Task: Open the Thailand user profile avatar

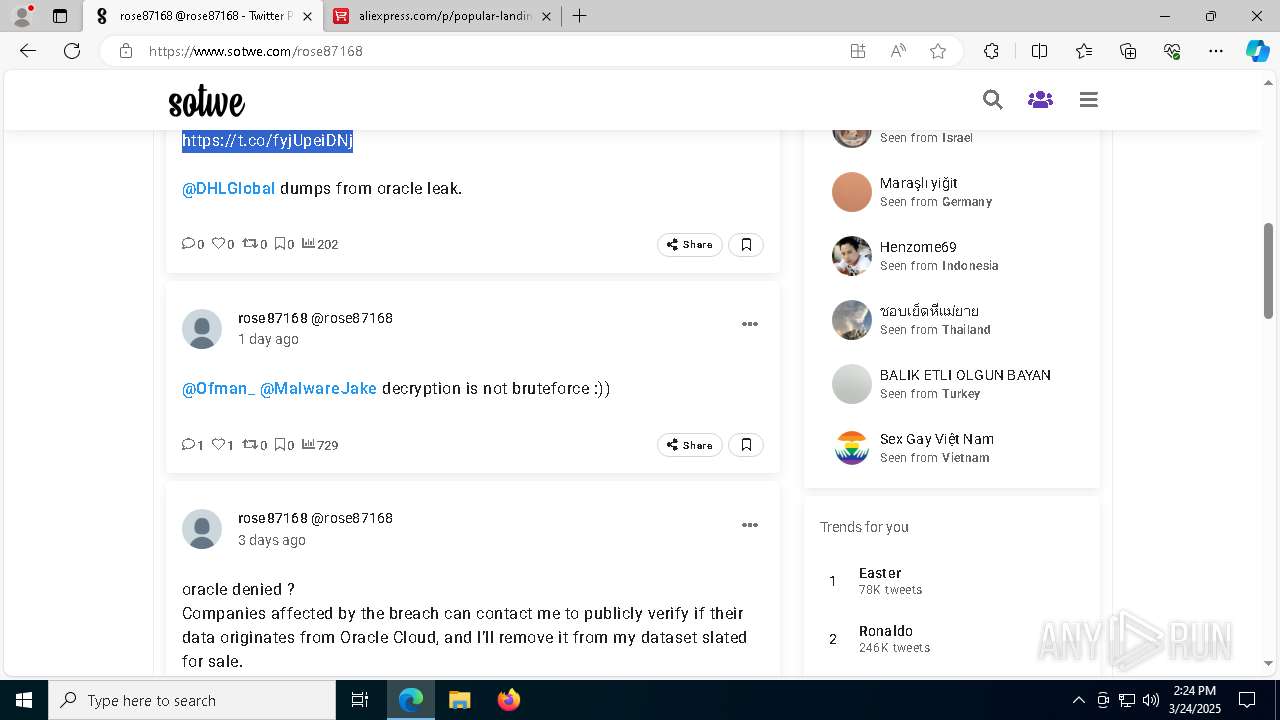Action: coord(852,320)
